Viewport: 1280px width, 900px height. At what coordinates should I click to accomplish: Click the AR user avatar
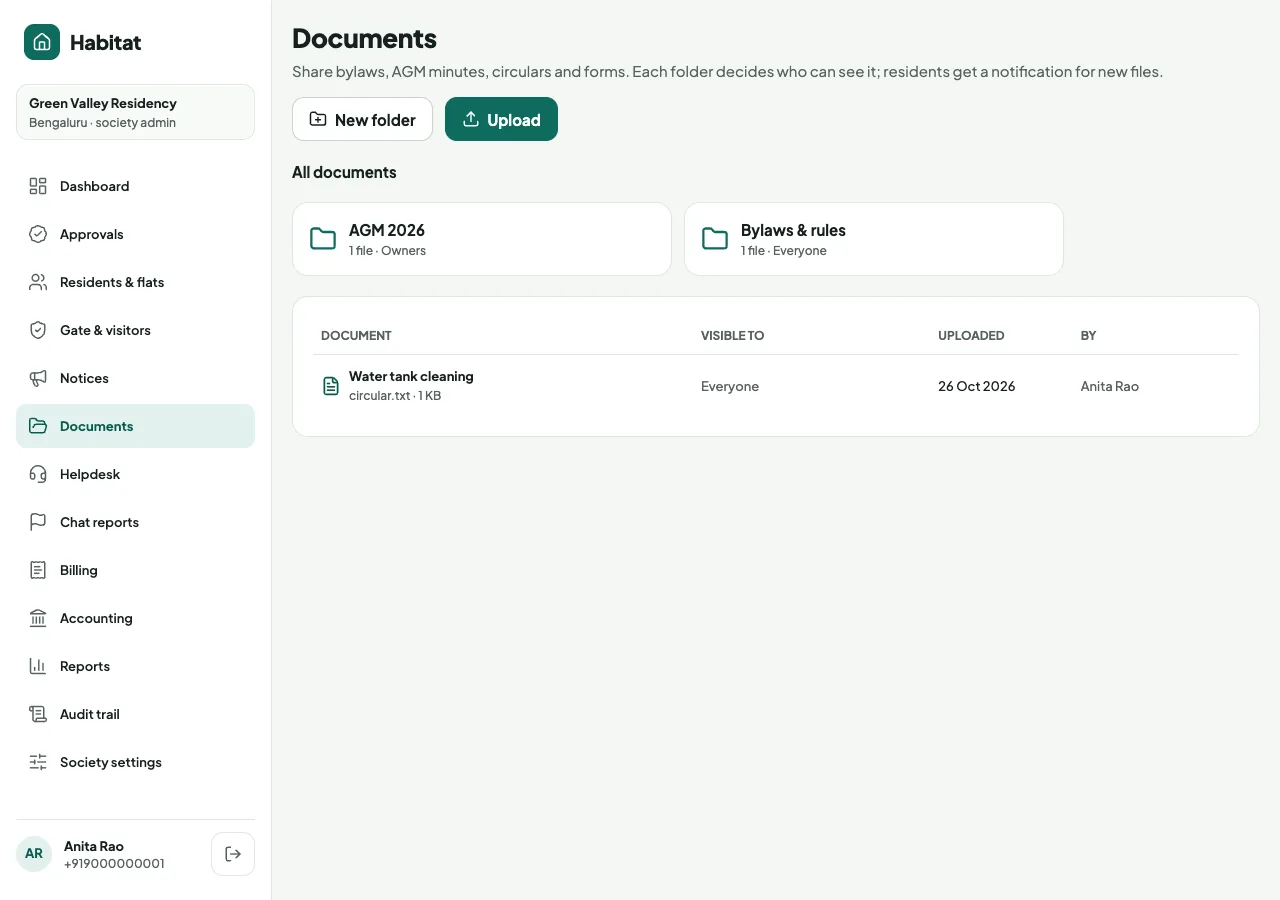pyautogui.click(x=34, y=854)
